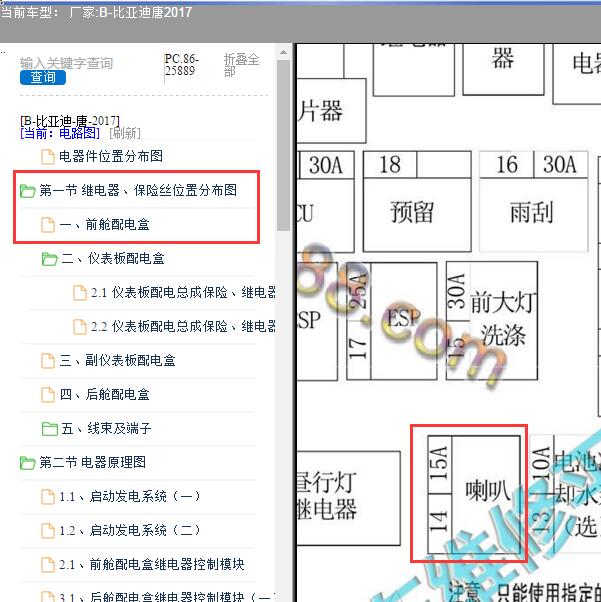
Task: Click page icon beside 1.1、启动发电系统（一）
Action: pos(48,496)
